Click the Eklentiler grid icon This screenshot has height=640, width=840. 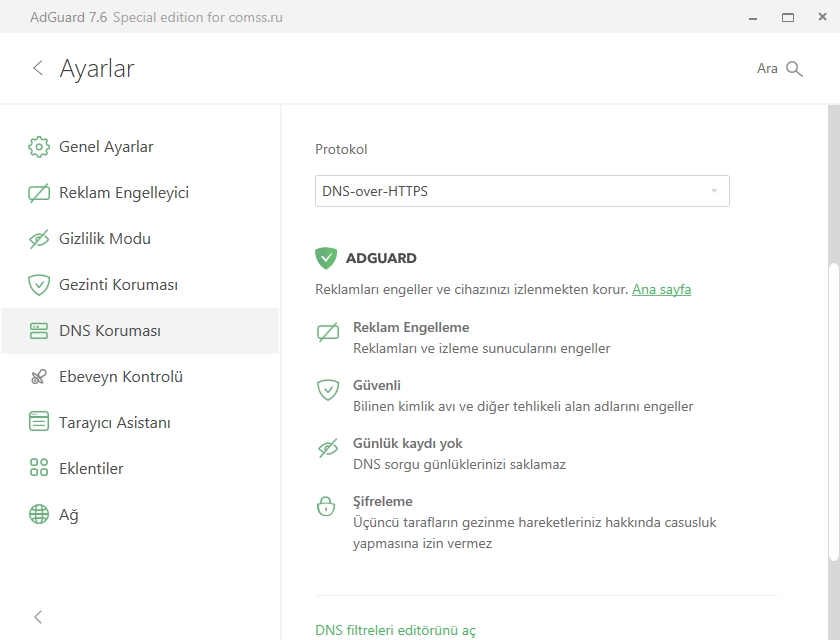pos(39,469)
